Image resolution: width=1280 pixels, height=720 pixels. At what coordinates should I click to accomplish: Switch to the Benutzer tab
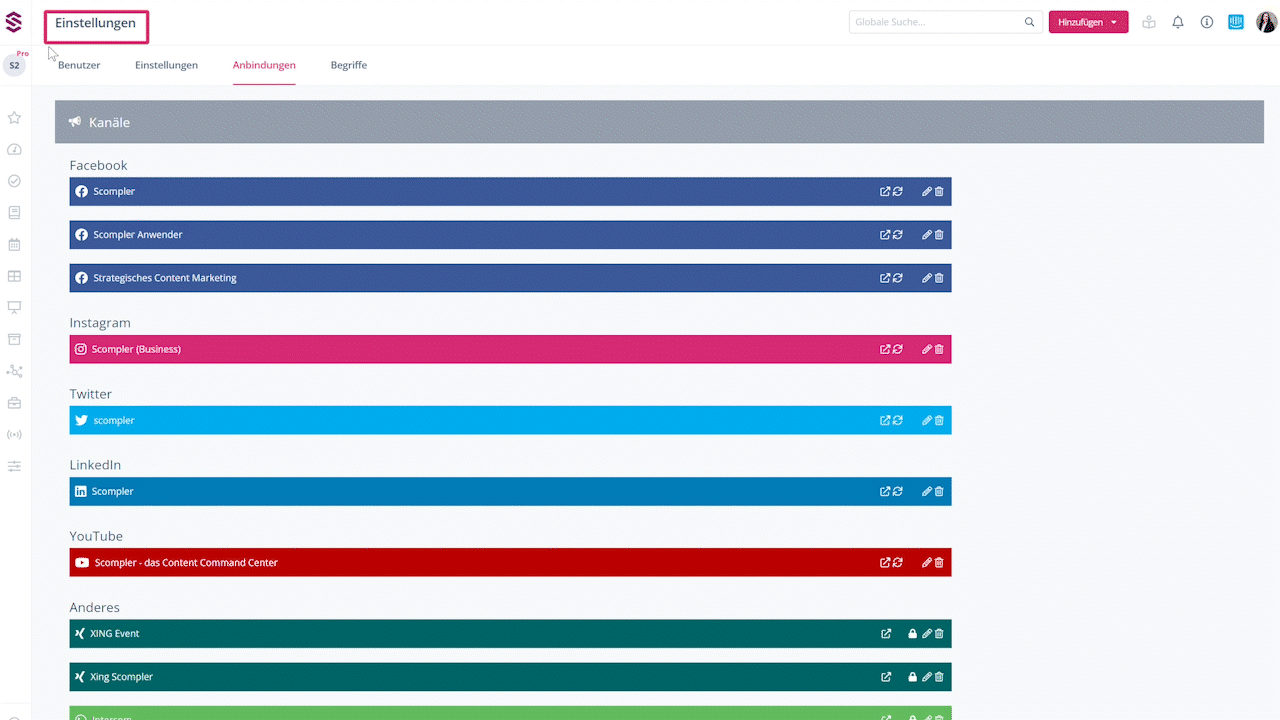(79, 65)
